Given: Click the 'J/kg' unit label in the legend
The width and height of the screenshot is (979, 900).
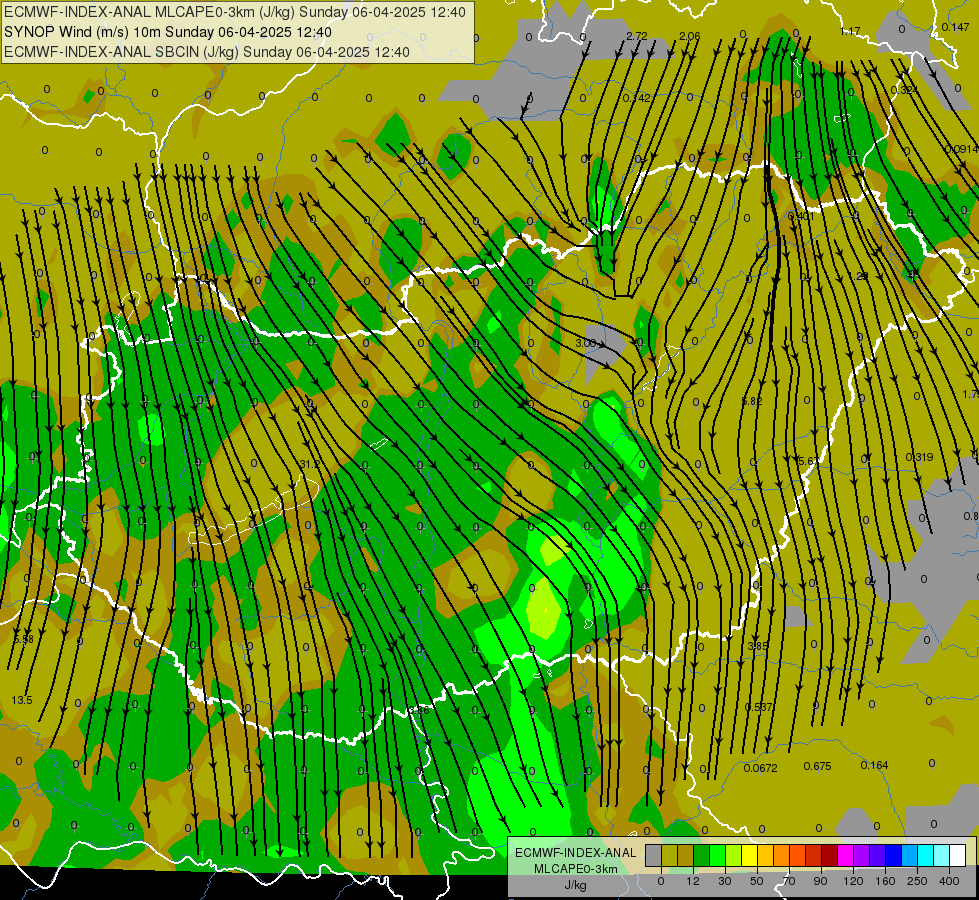Looking at the screenshot, I should tap(575, 885).
